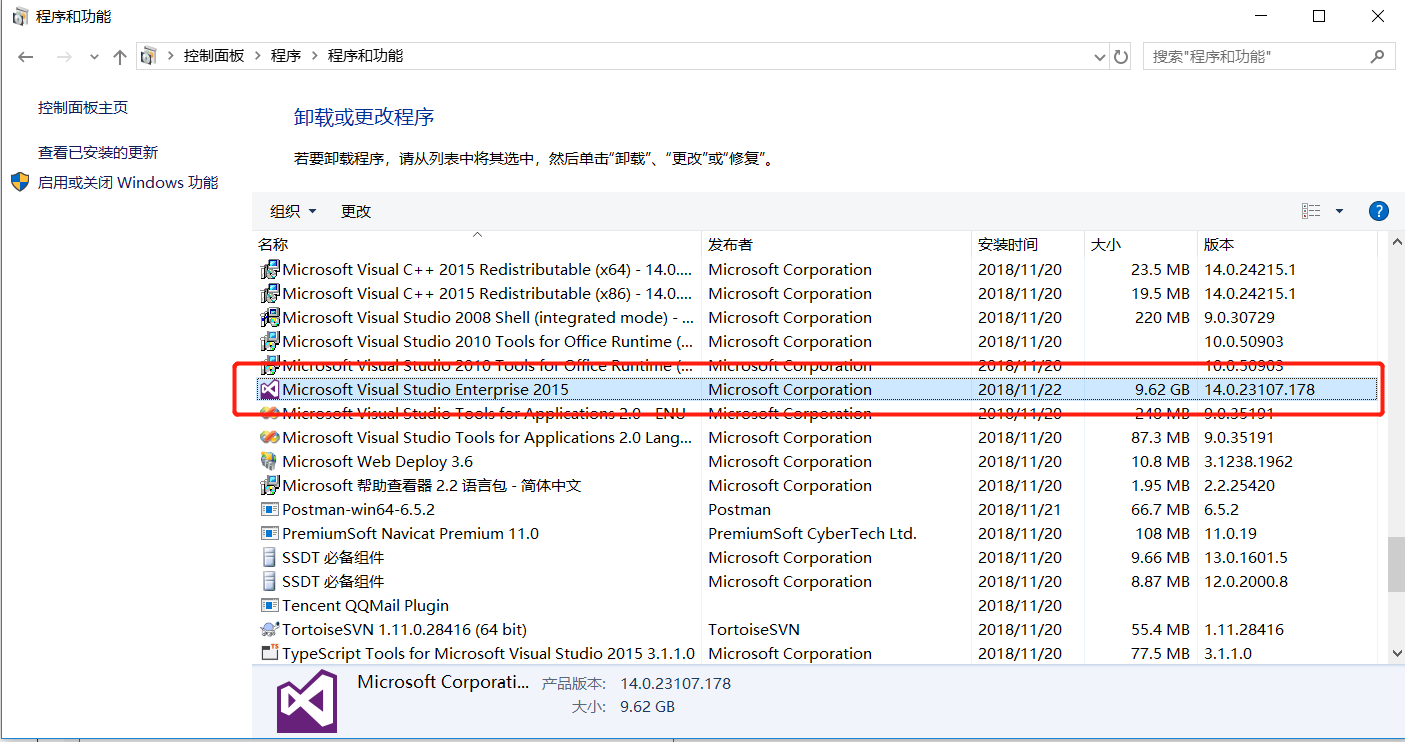Select 控制面板 in the breadcrumb path
1405x742 pixels.
(x=214, y=56)
